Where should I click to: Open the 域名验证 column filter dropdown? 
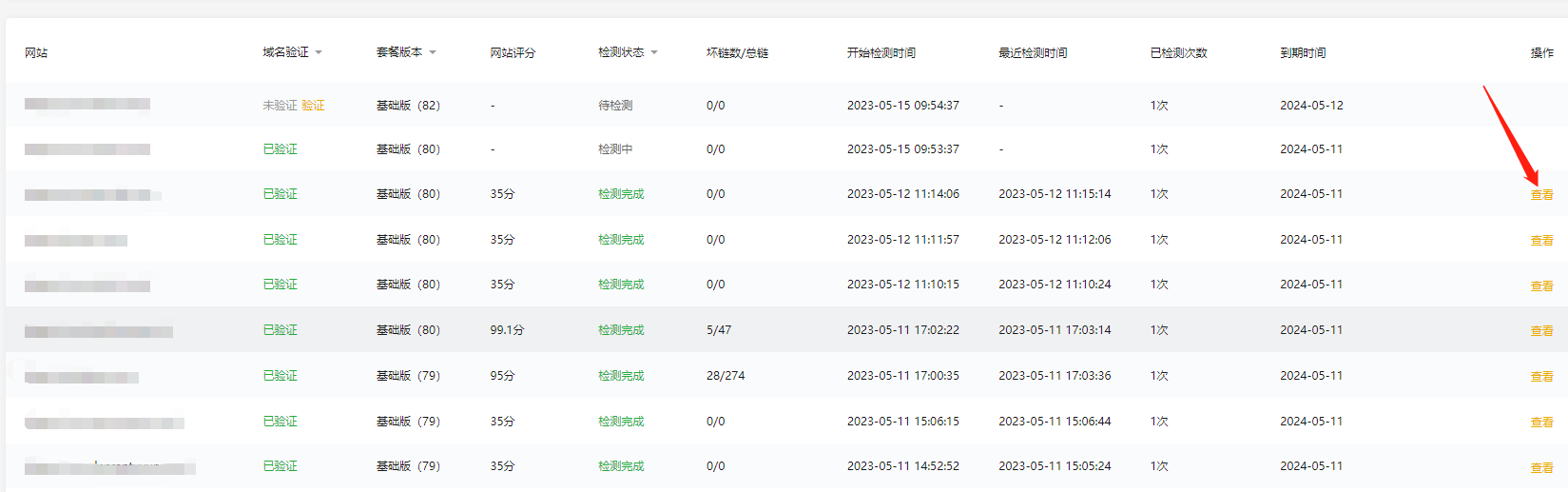coord(319,52)
